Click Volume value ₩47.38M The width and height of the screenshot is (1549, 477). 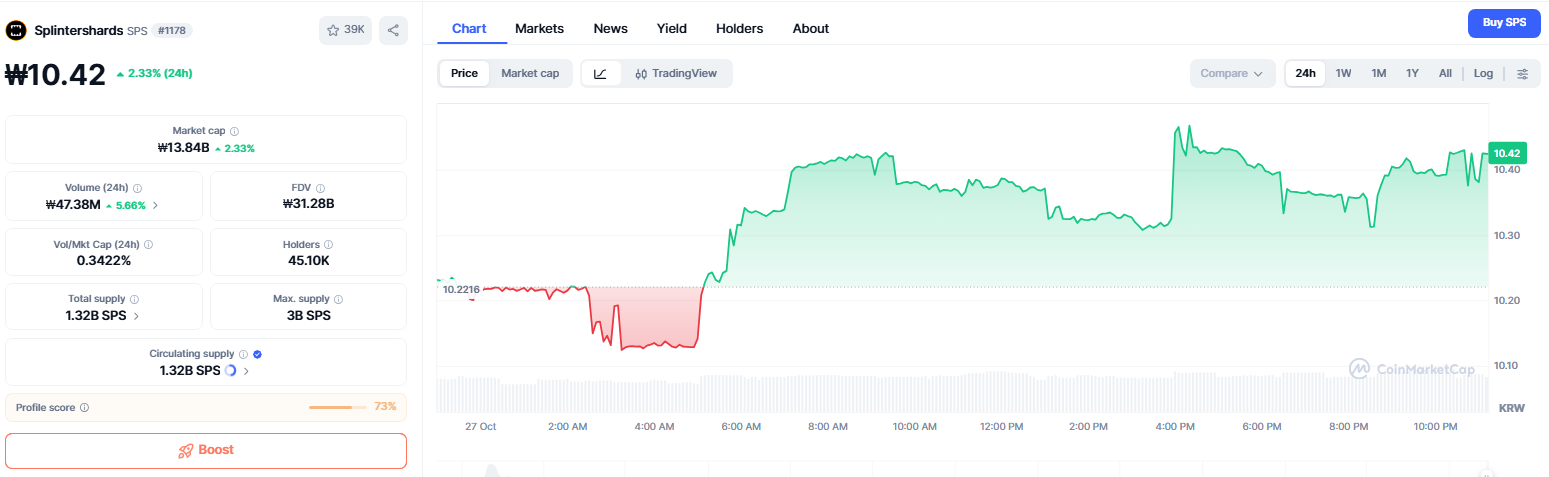[73, 204]
